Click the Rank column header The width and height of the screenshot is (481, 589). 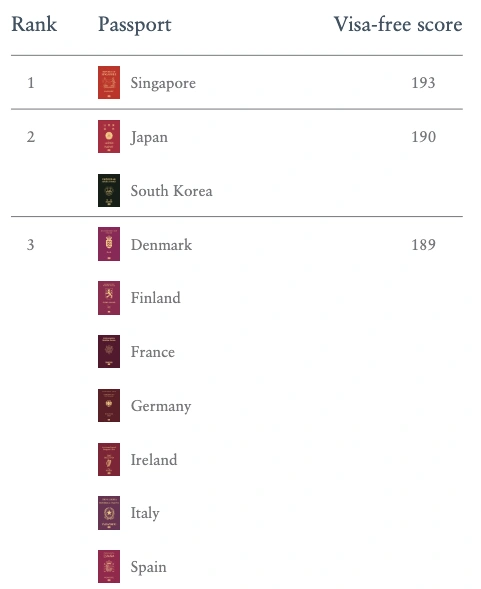34,24
